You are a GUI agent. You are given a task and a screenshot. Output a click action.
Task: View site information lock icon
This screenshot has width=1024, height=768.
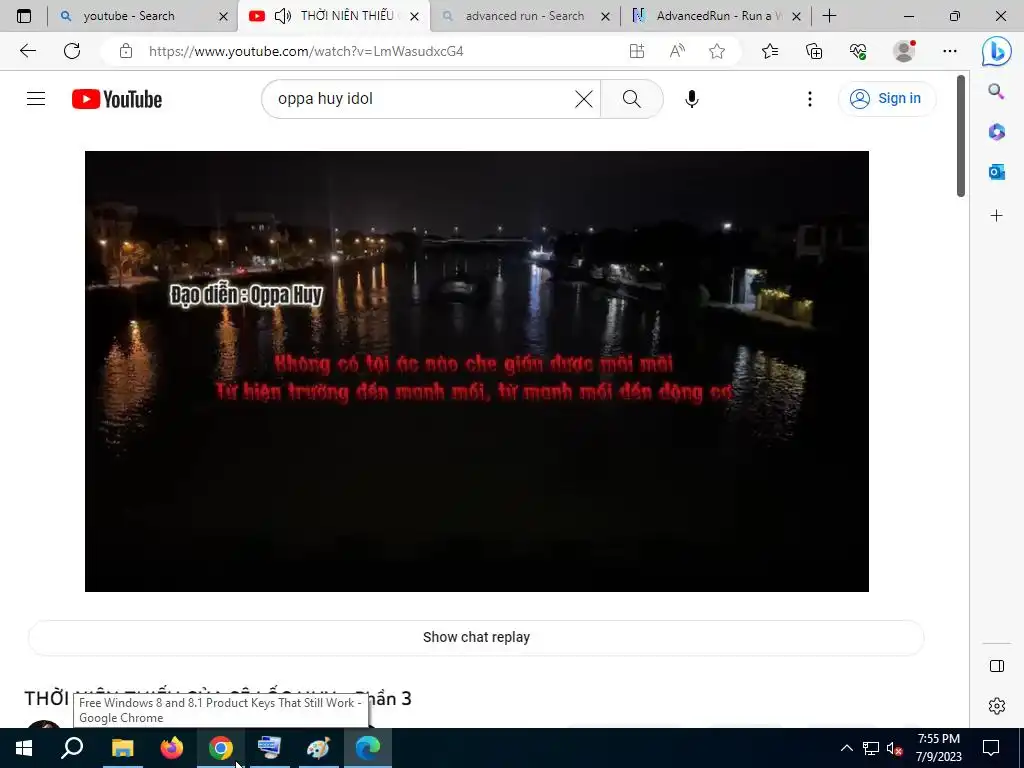126,51
